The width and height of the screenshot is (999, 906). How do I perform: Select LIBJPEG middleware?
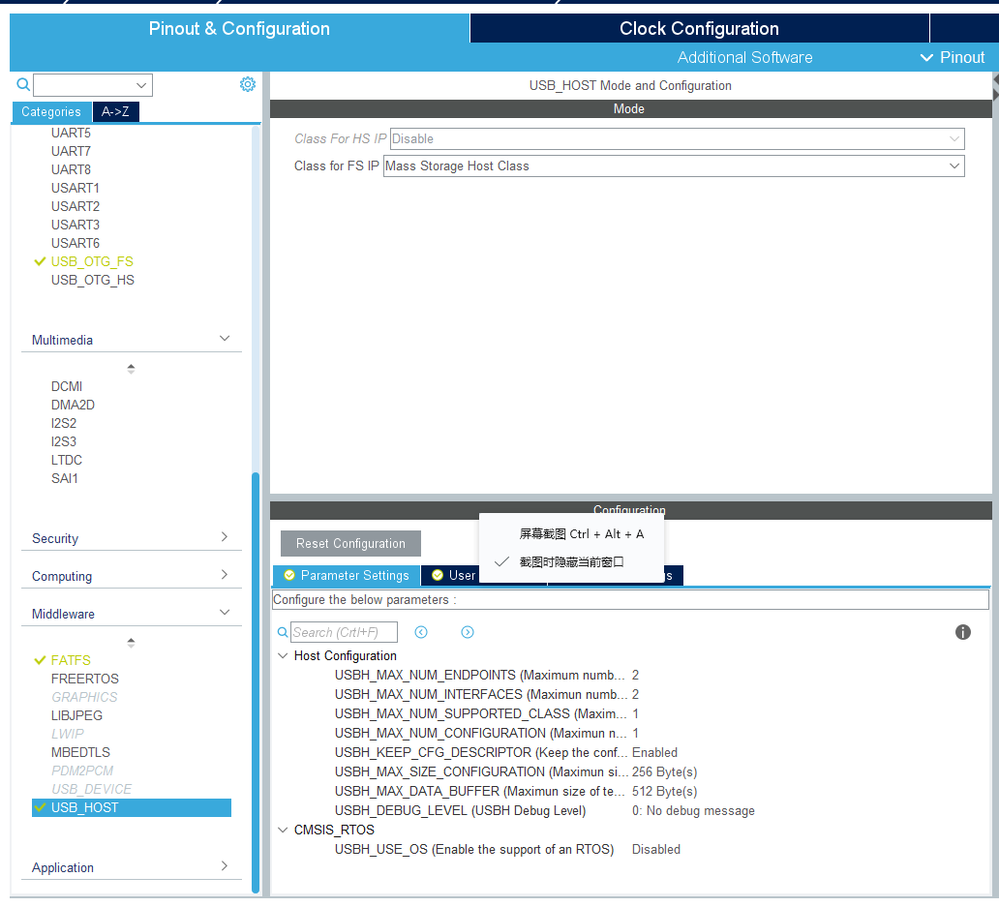click(x=76, y=715)
